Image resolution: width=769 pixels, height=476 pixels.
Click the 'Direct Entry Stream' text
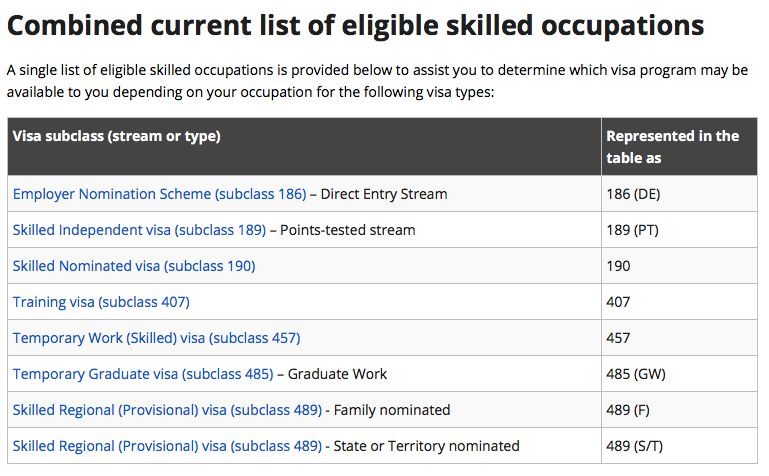pyautogui.click(x=384, y=194)
